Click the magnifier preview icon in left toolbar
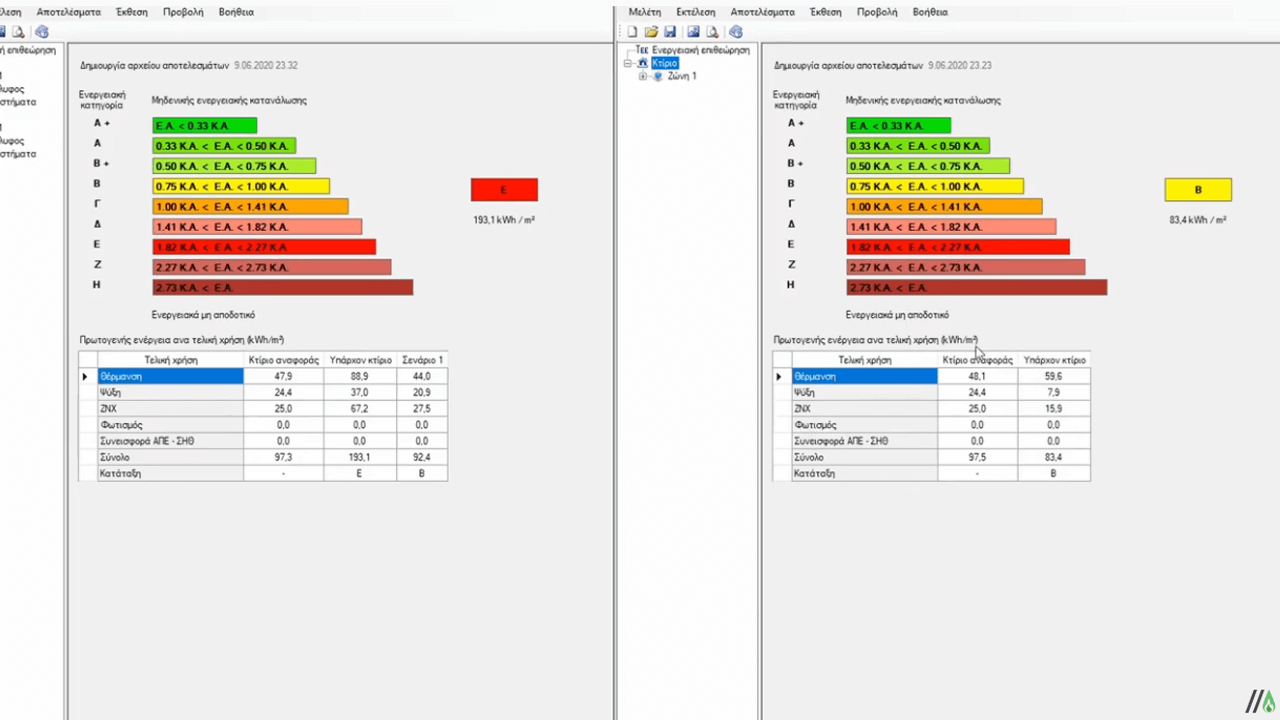Viewport: 1280px width, 720px height. point(18,32)
